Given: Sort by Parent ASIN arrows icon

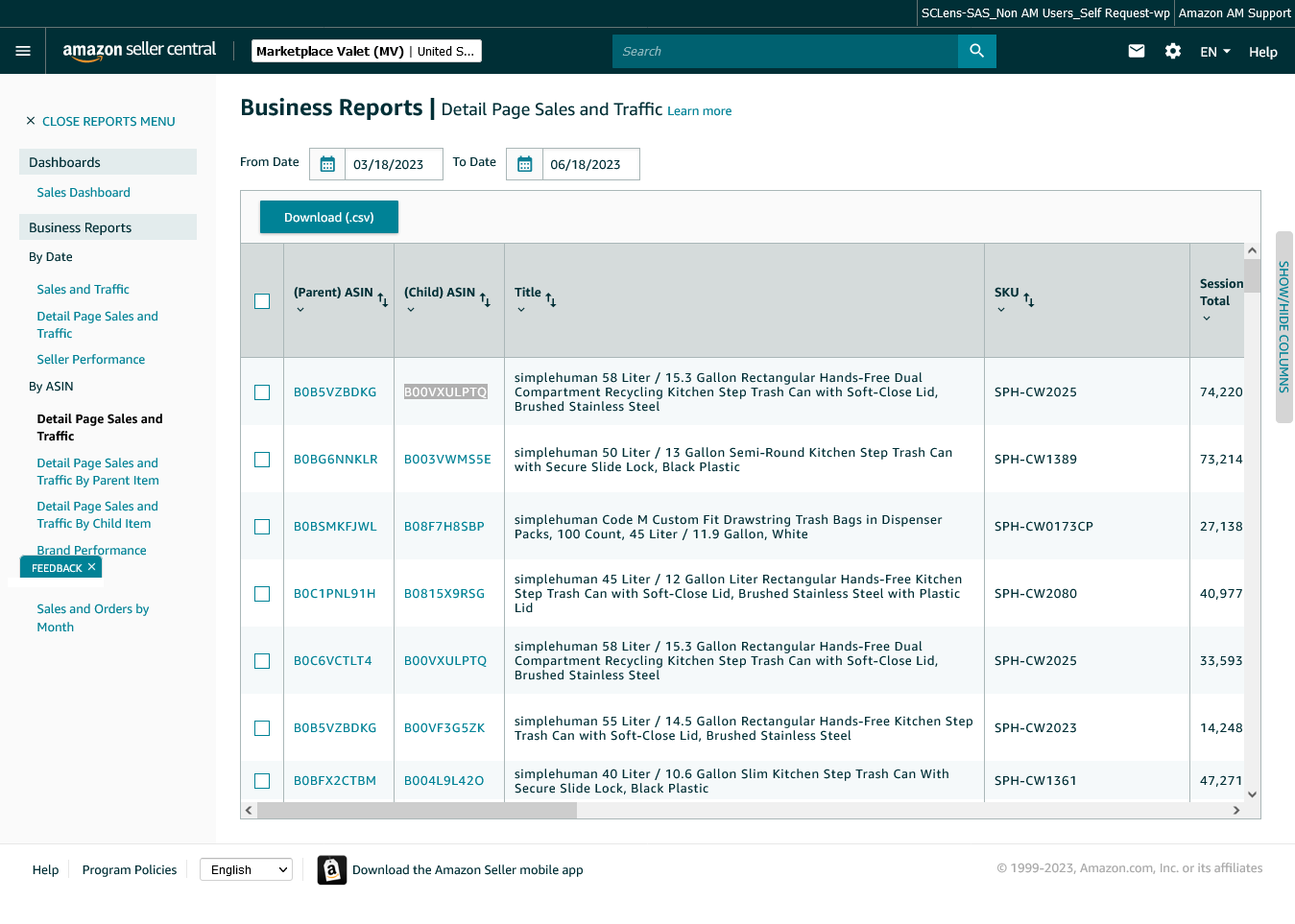Looking at the screenshot, I should [383, 300].
